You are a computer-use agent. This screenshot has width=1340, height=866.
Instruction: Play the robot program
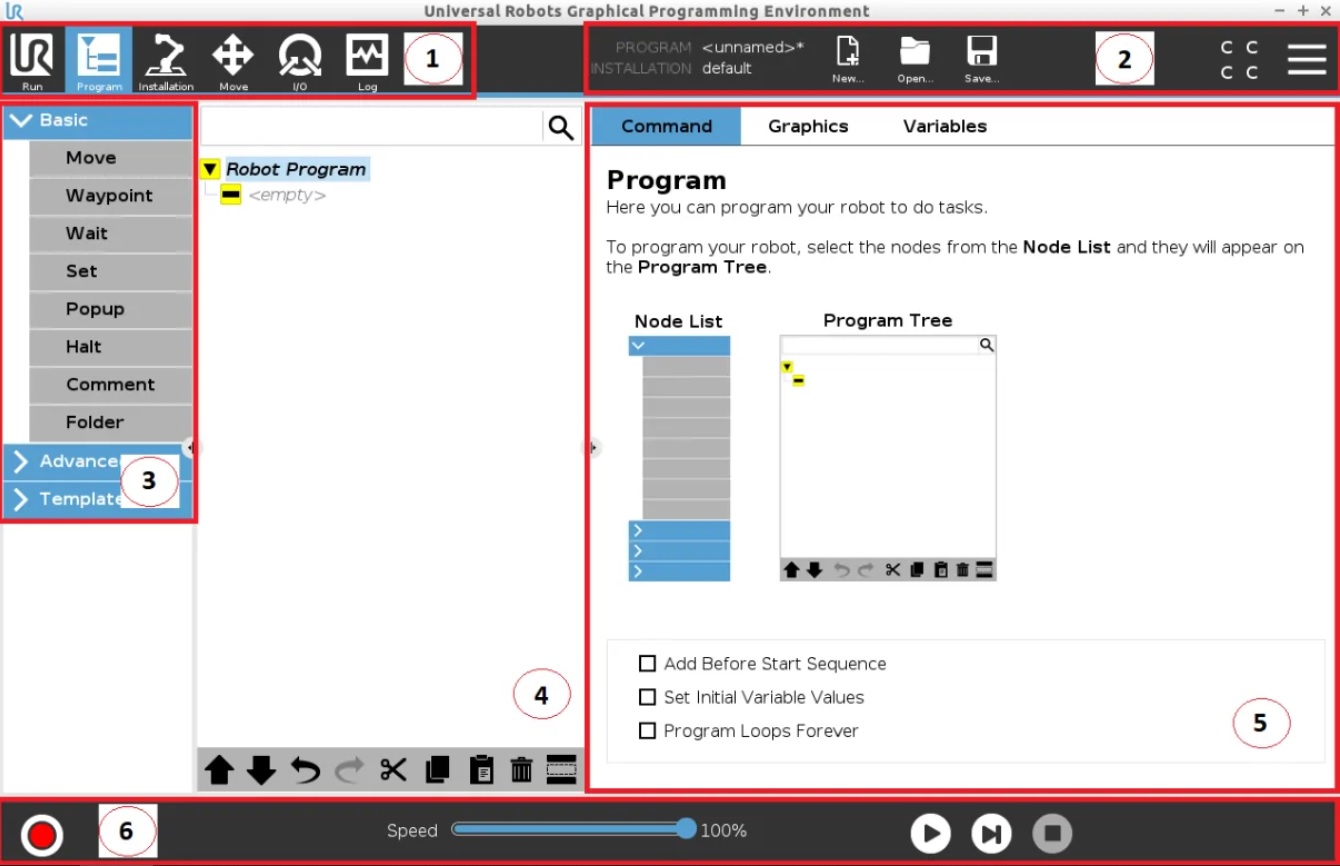[x=930, y=833]
